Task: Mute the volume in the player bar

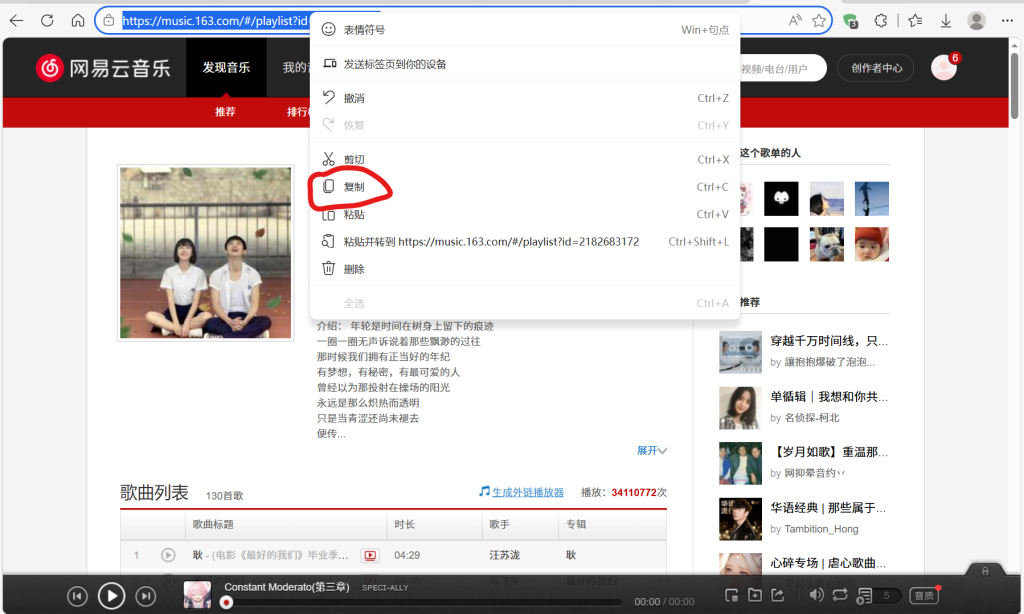Action: tap(816, 596)
